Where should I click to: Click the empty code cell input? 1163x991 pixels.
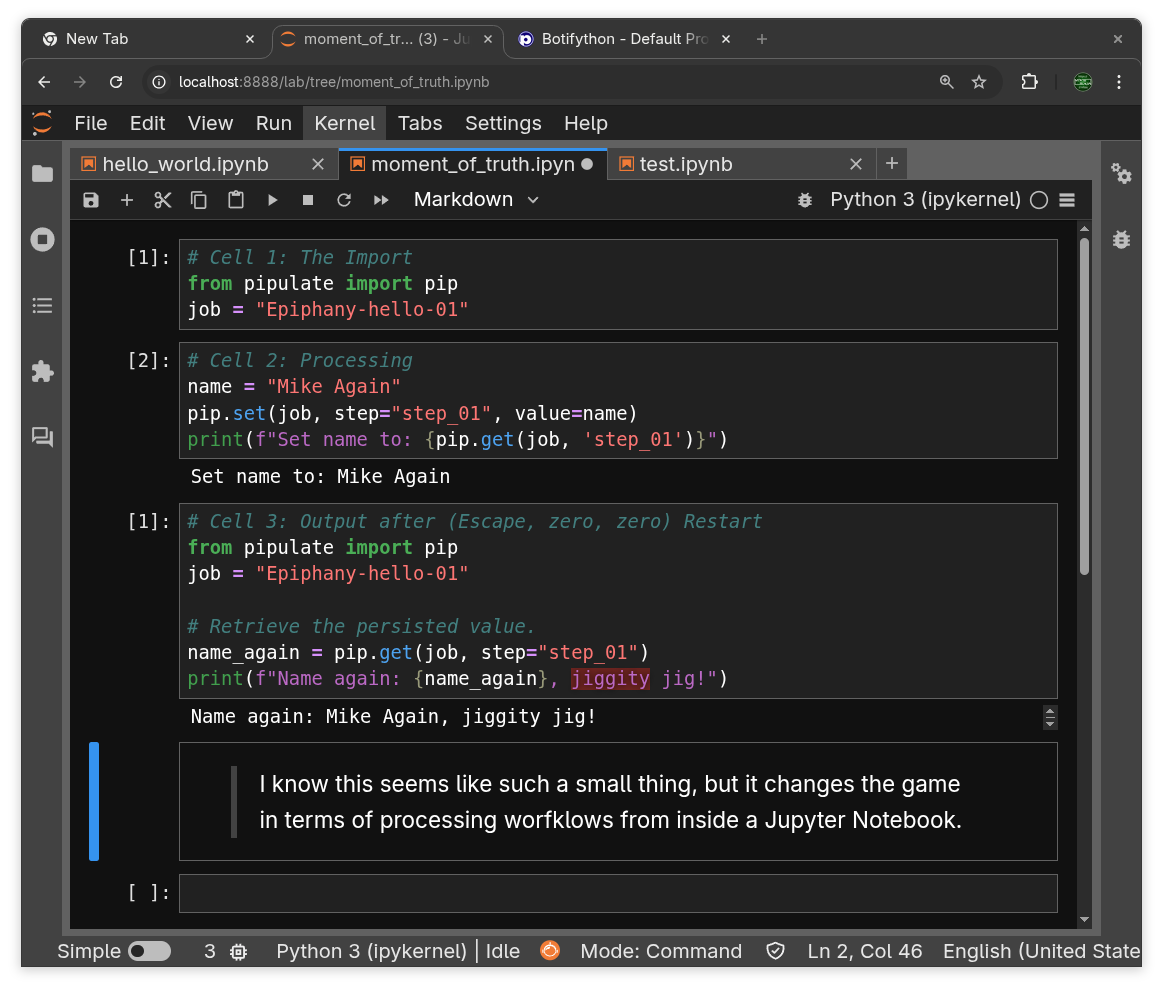pyautogui.click(x=617, y=893)
